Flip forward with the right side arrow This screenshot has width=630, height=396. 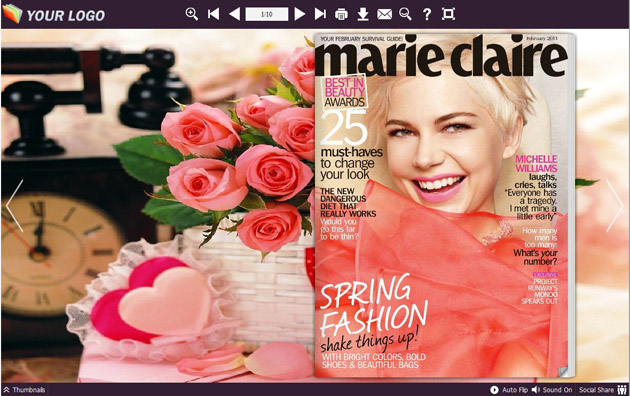[614, 206]
